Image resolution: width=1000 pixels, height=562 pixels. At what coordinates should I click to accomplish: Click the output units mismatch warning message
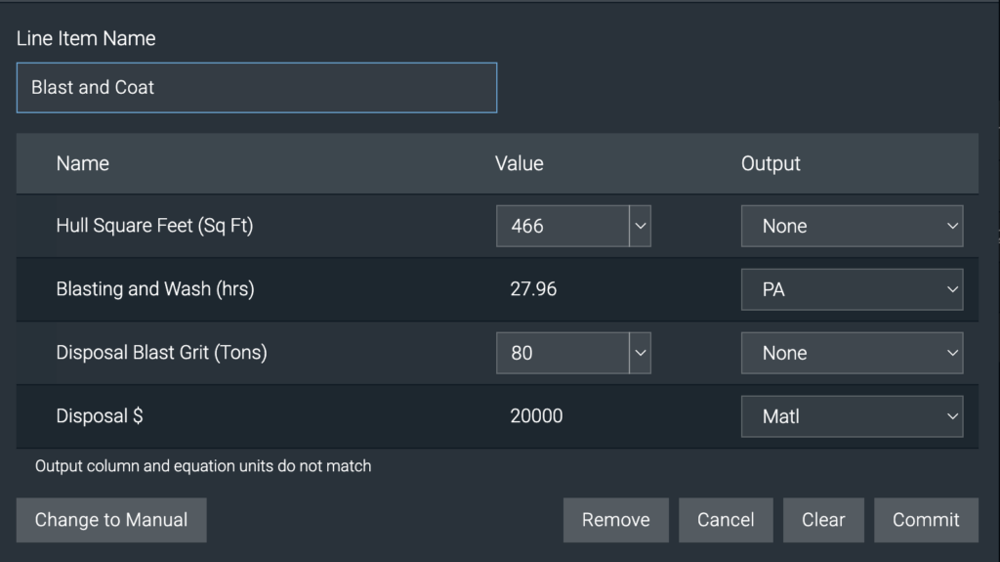point(203,466)
